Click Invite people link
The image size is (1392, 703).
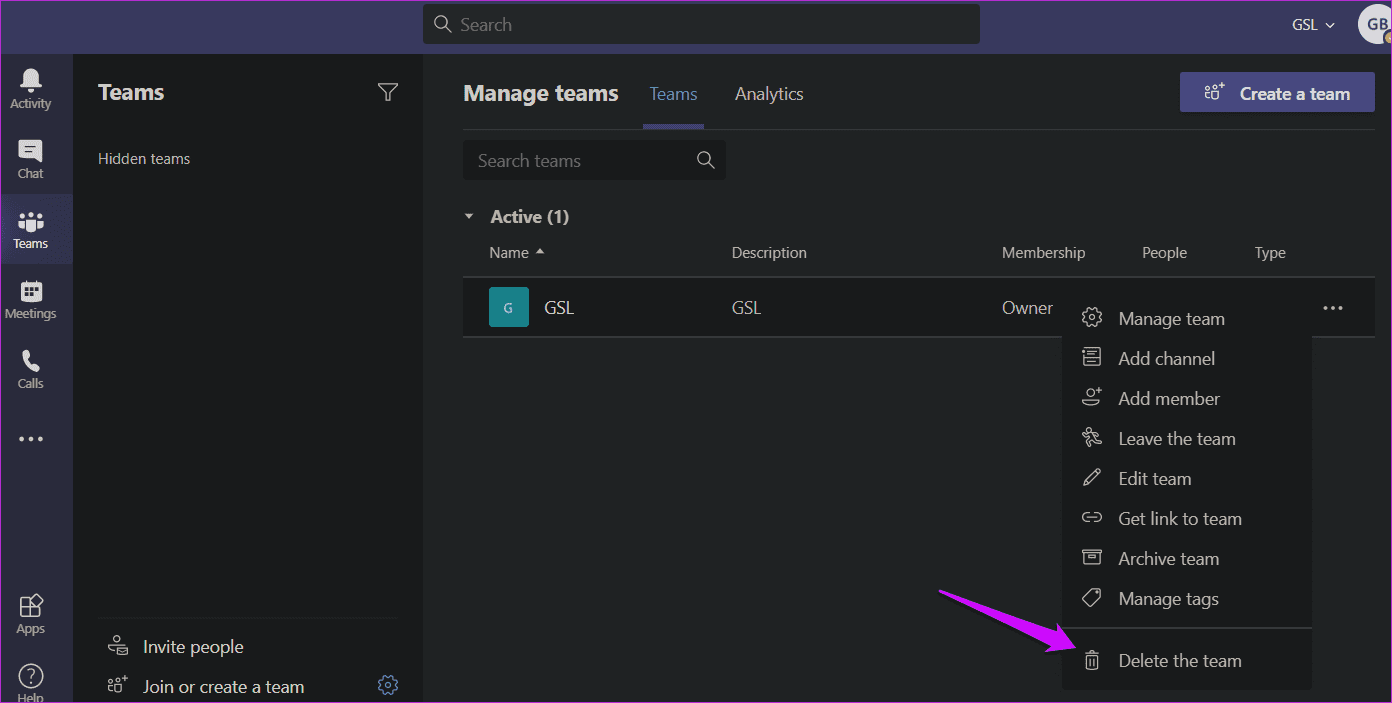(x=193, y=647)
